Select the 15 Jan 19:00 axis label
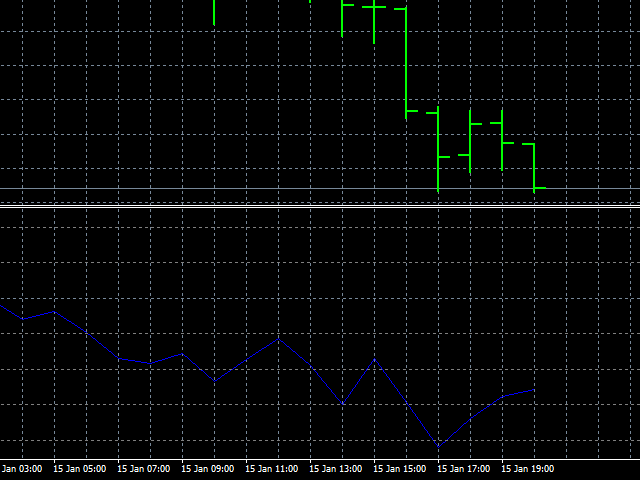The height and width of the screenshot is (480, 640). pos(528,468)
